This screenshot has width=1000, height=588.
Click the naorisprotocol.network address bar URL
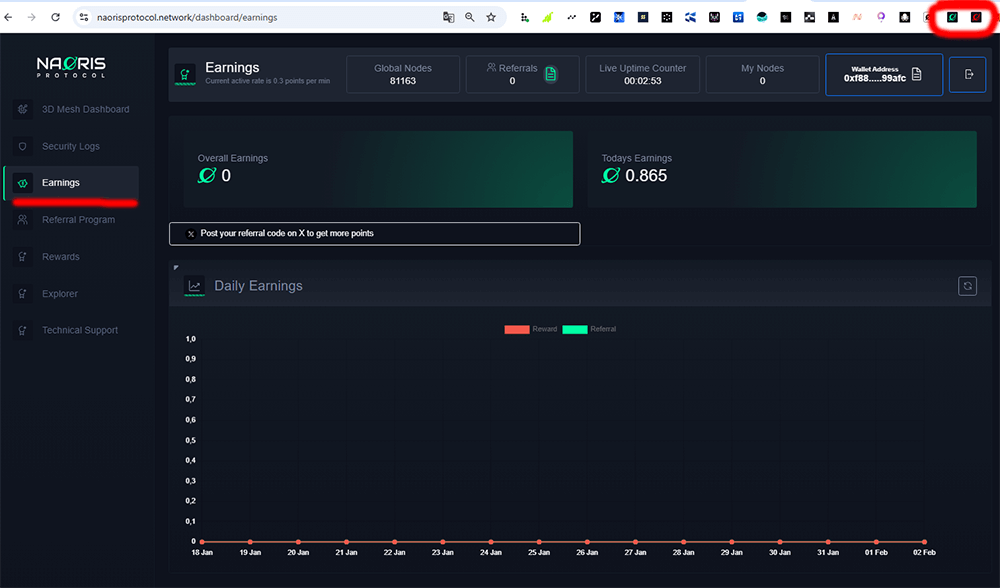coord(187,17)
